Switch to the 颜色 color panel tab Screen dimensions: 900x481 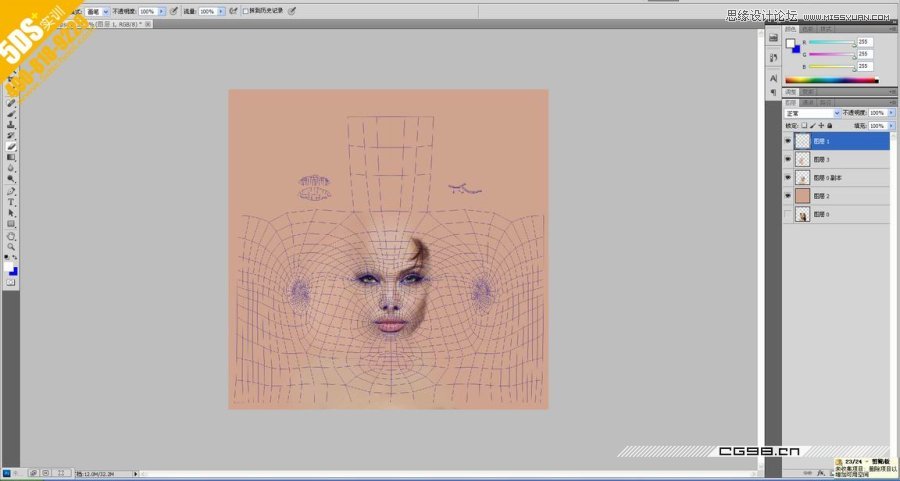pyautogui.click(x=790, y=30)
